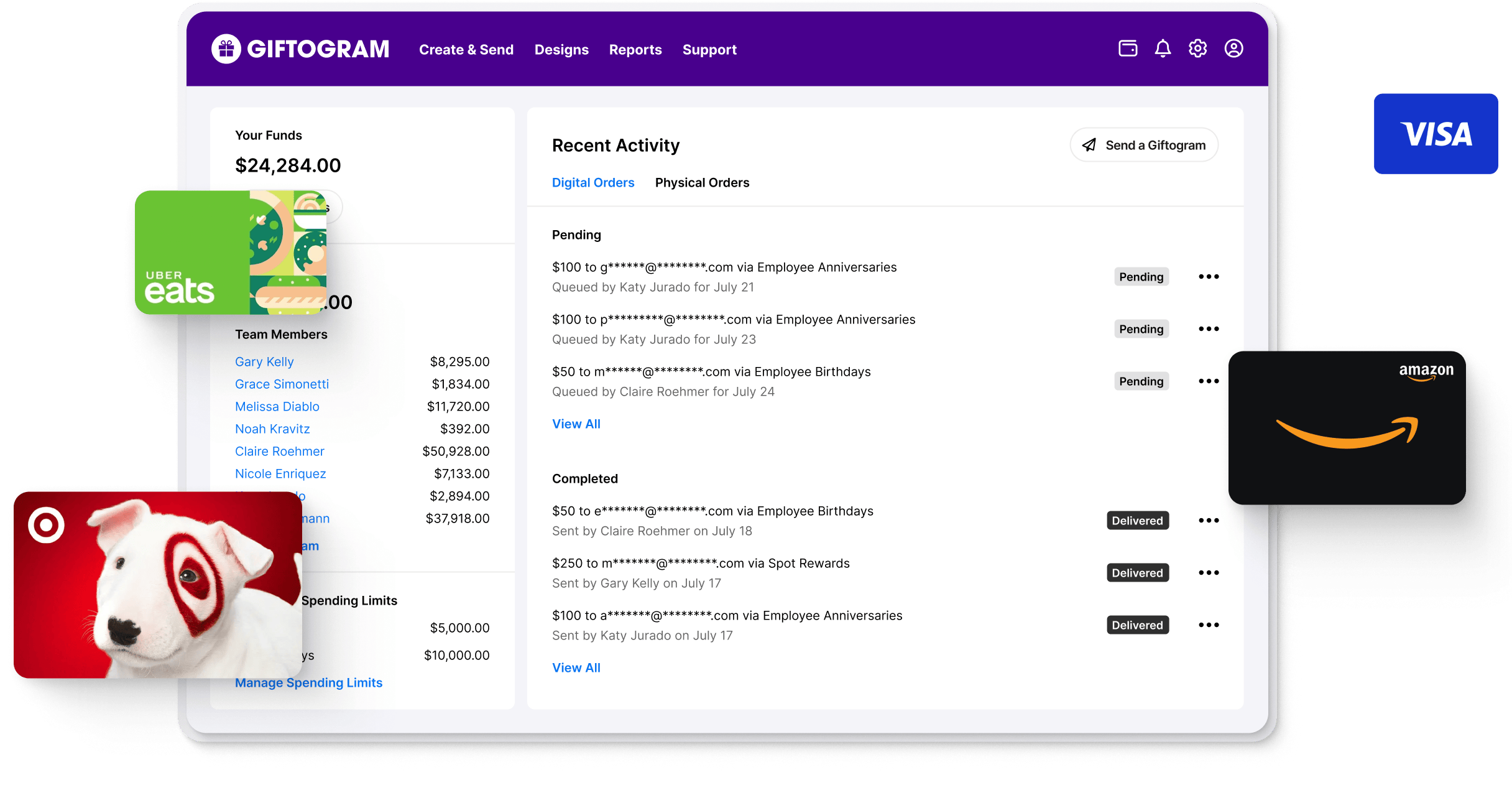The width and height of the screenshot is (1512, 785).
Task: Open the wallet icon in header
Action: coord(1128,49)
